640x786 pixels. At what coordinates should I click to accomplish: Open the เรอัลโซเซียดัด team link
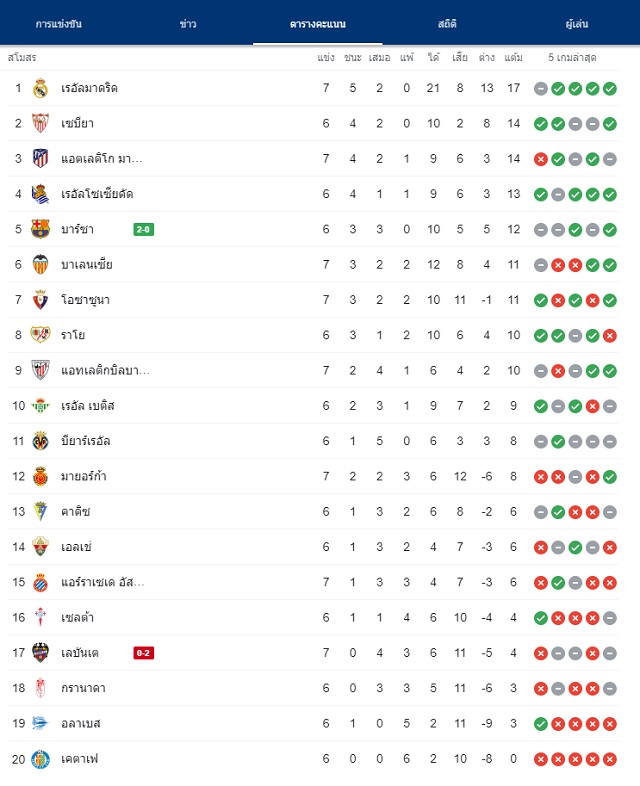click(97, 194)
